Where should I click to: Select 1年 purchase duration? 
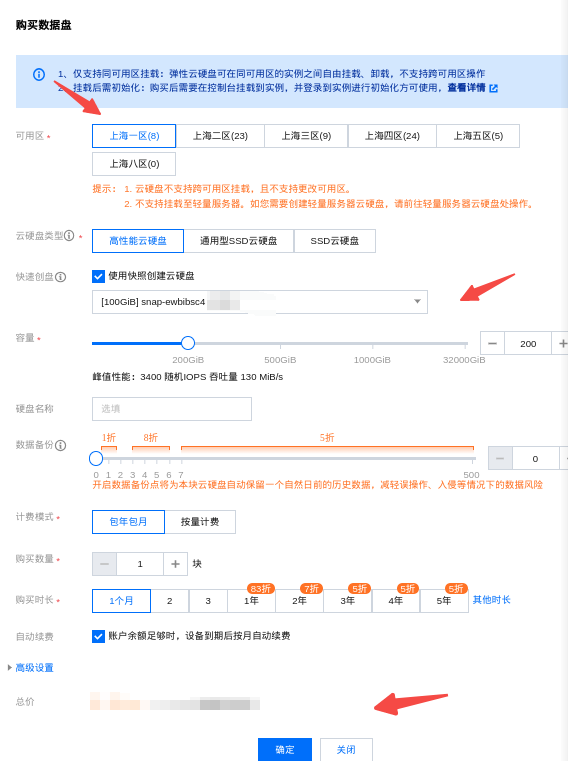pos(251,601)
